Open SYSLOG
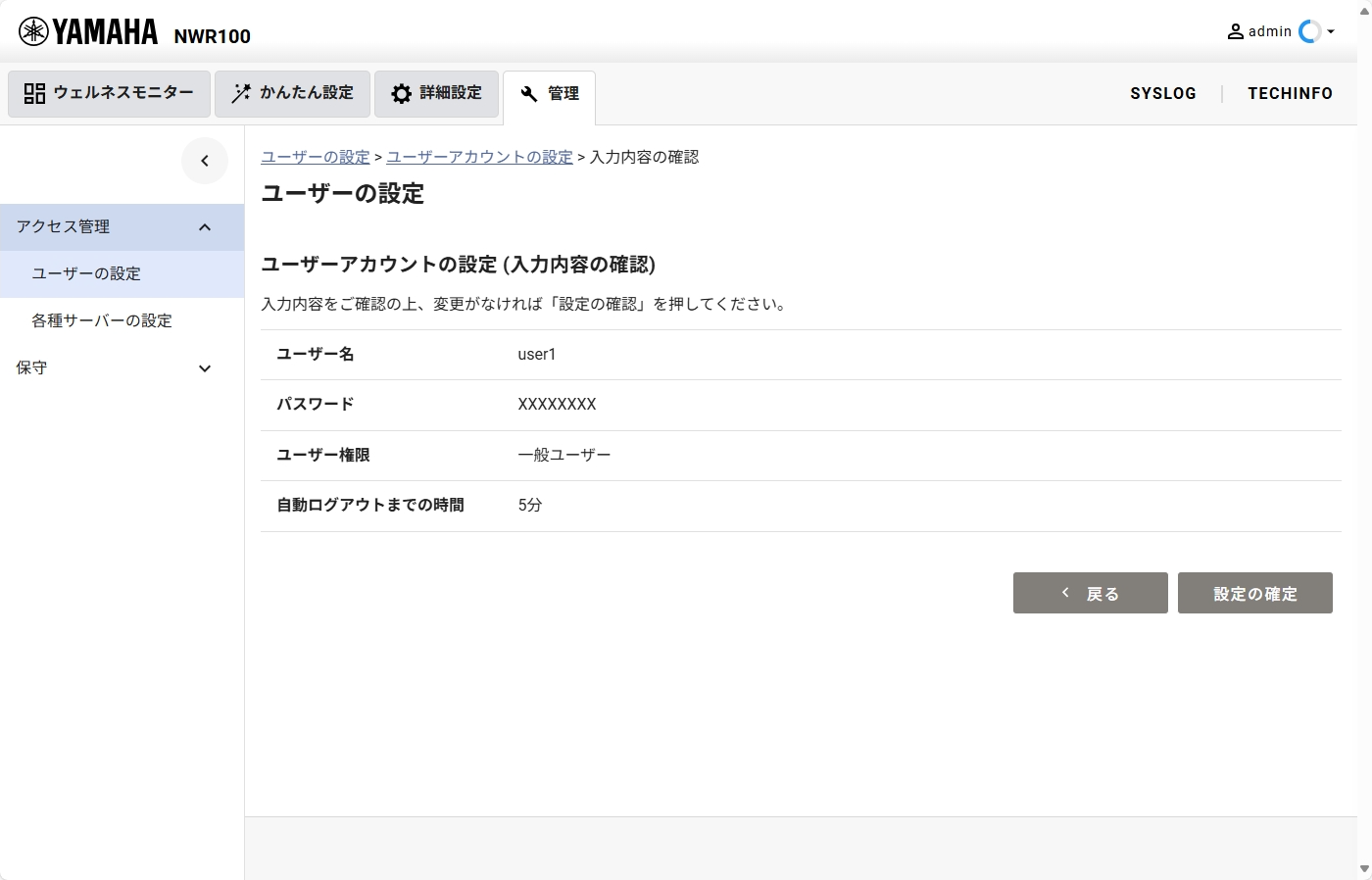This screenshot has width=1372, height=880. 1163,93
